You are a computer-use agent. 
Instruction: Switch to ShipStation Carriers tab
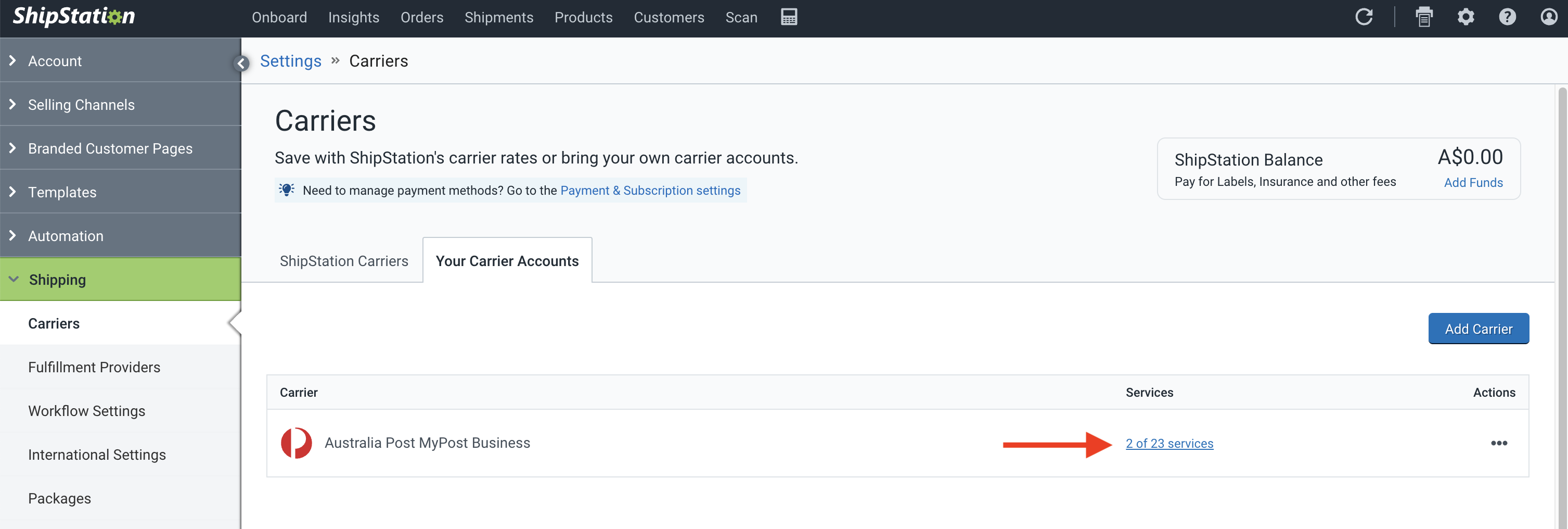344,261
